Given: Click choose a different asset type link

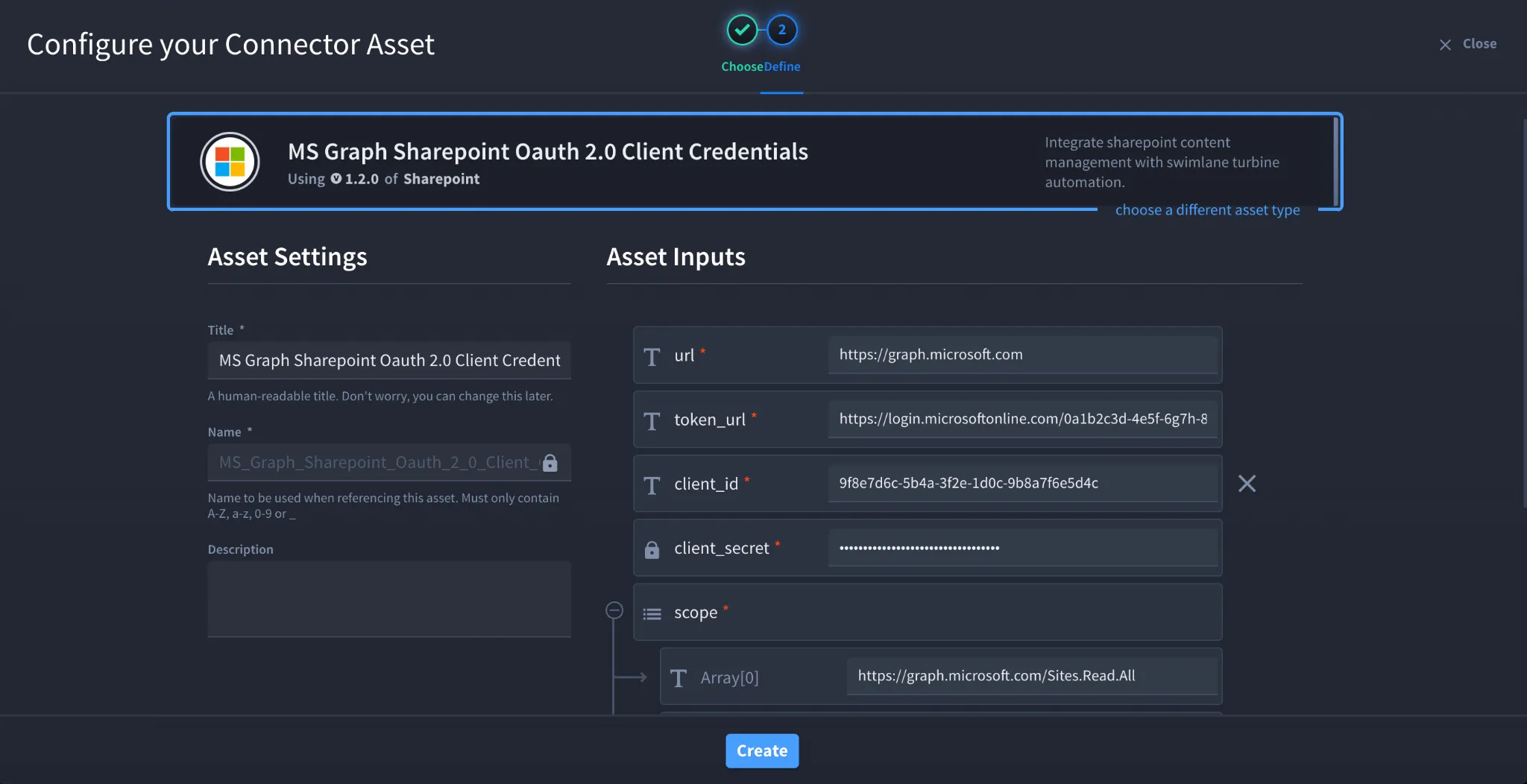Looking at the screenshot, I should click(1207, 210).
